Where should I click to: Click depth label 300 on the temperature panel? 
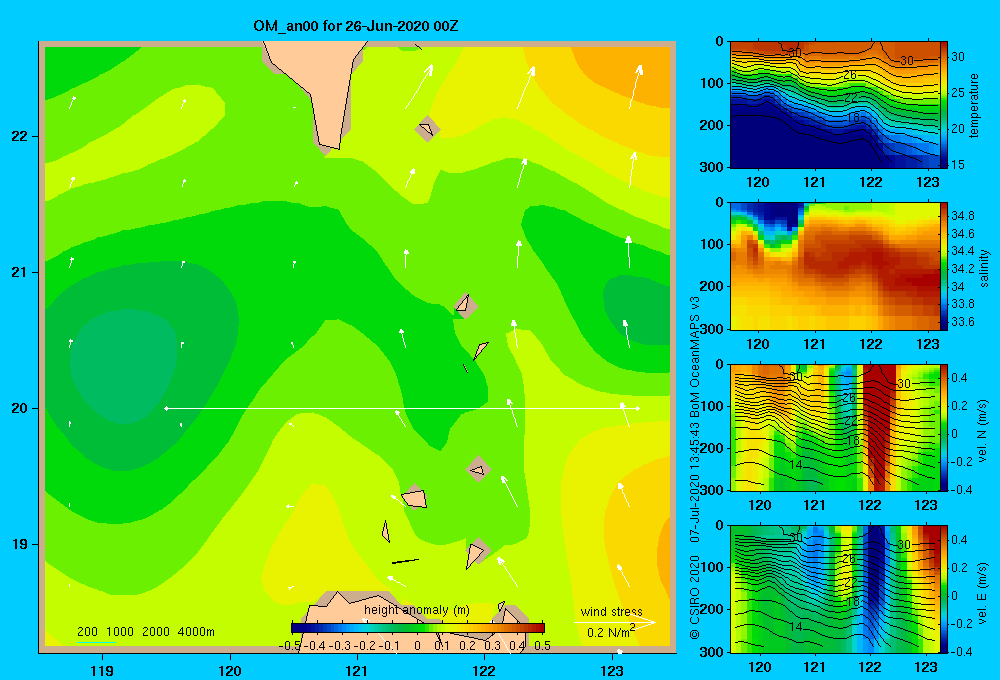pyautogui.click(x=712, y=167)
